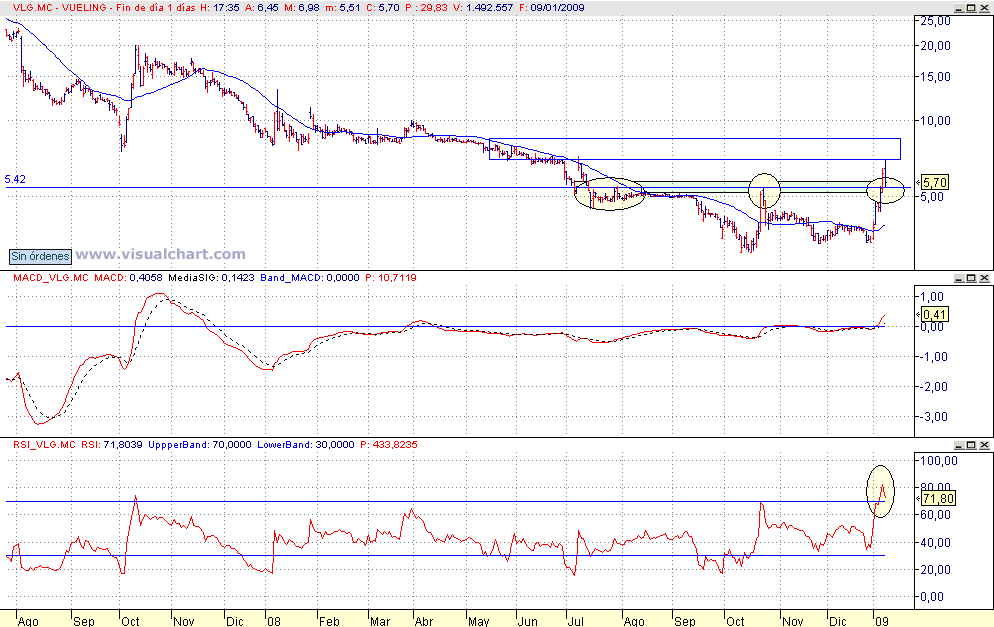Click the 'Jul' month marker on time axis

coord(576,621)
